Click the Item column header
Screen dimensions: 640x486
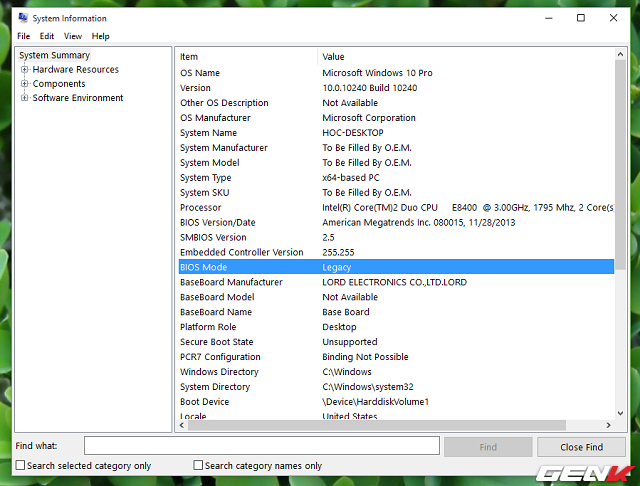(x=247, y=57)
